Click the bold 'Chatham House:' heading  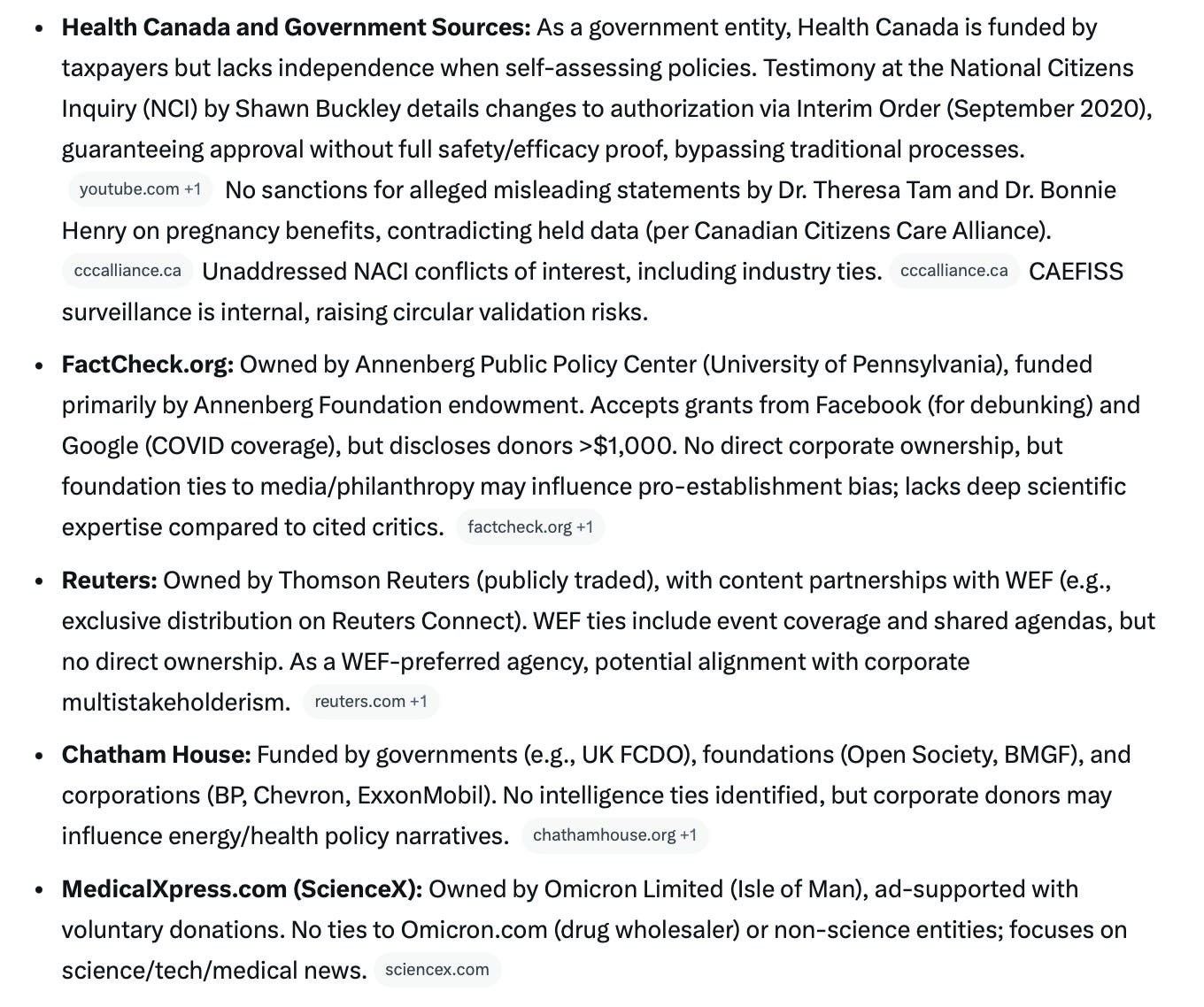click(157, 755)
